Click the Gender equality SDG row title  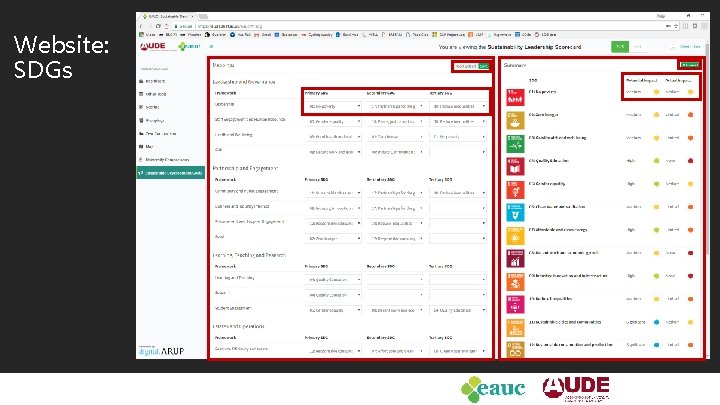[x=547, y=184]
